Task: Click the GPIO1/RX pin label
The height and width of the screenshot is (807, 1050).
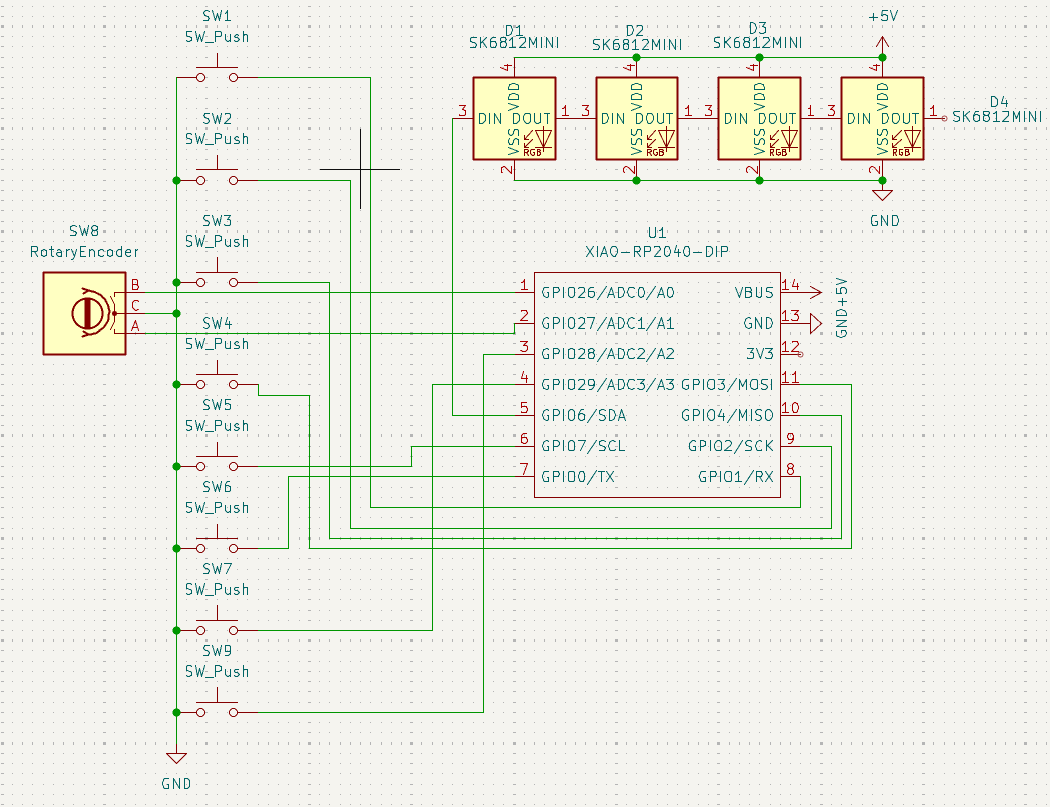Action: (736, 477)
